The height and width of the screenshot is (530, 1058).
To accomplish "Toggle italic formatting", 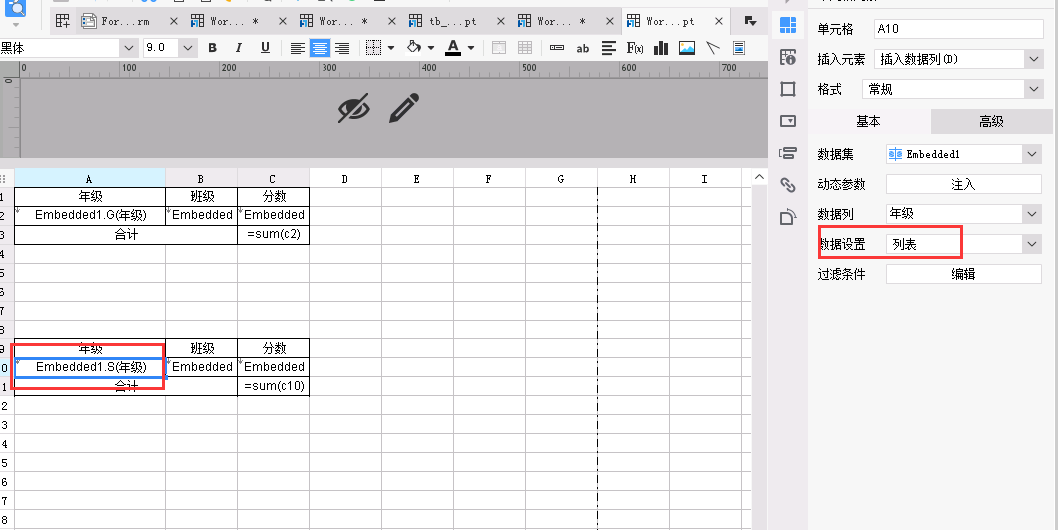I will 238,48.
